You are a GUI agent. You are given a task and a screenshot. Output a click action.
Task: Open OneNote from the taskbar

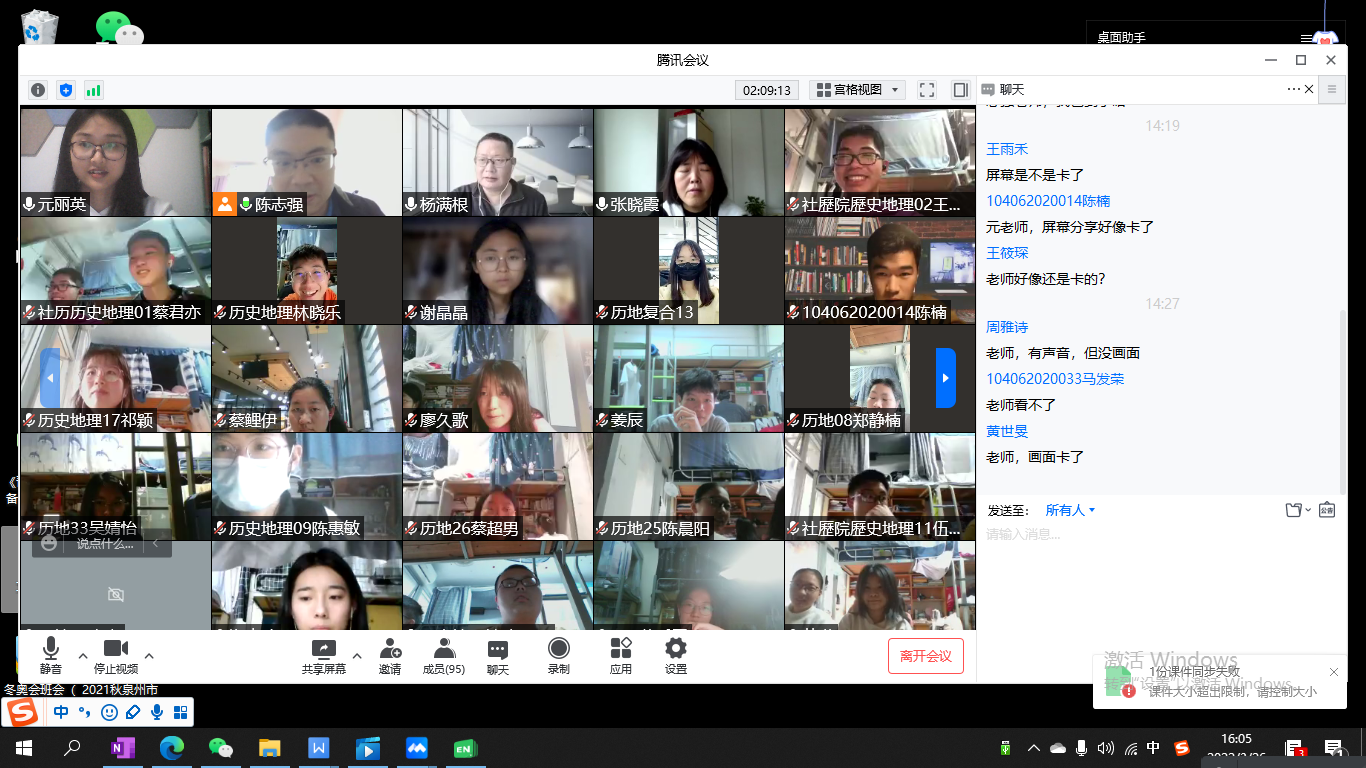tap(123, 747)
